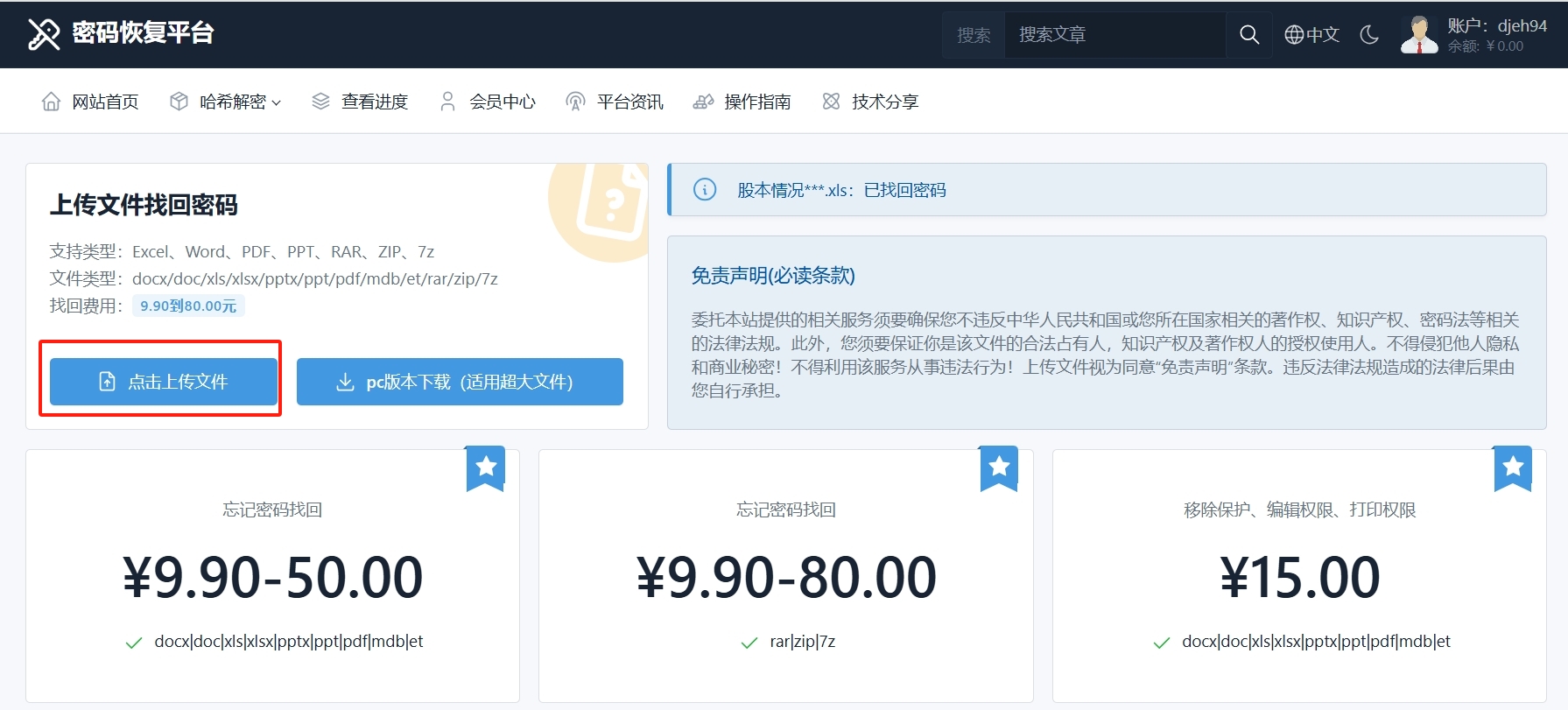This screenshot has width=1568, height=710.
Task: Click the user avatar picture
Action: (x=1419, y=35)
